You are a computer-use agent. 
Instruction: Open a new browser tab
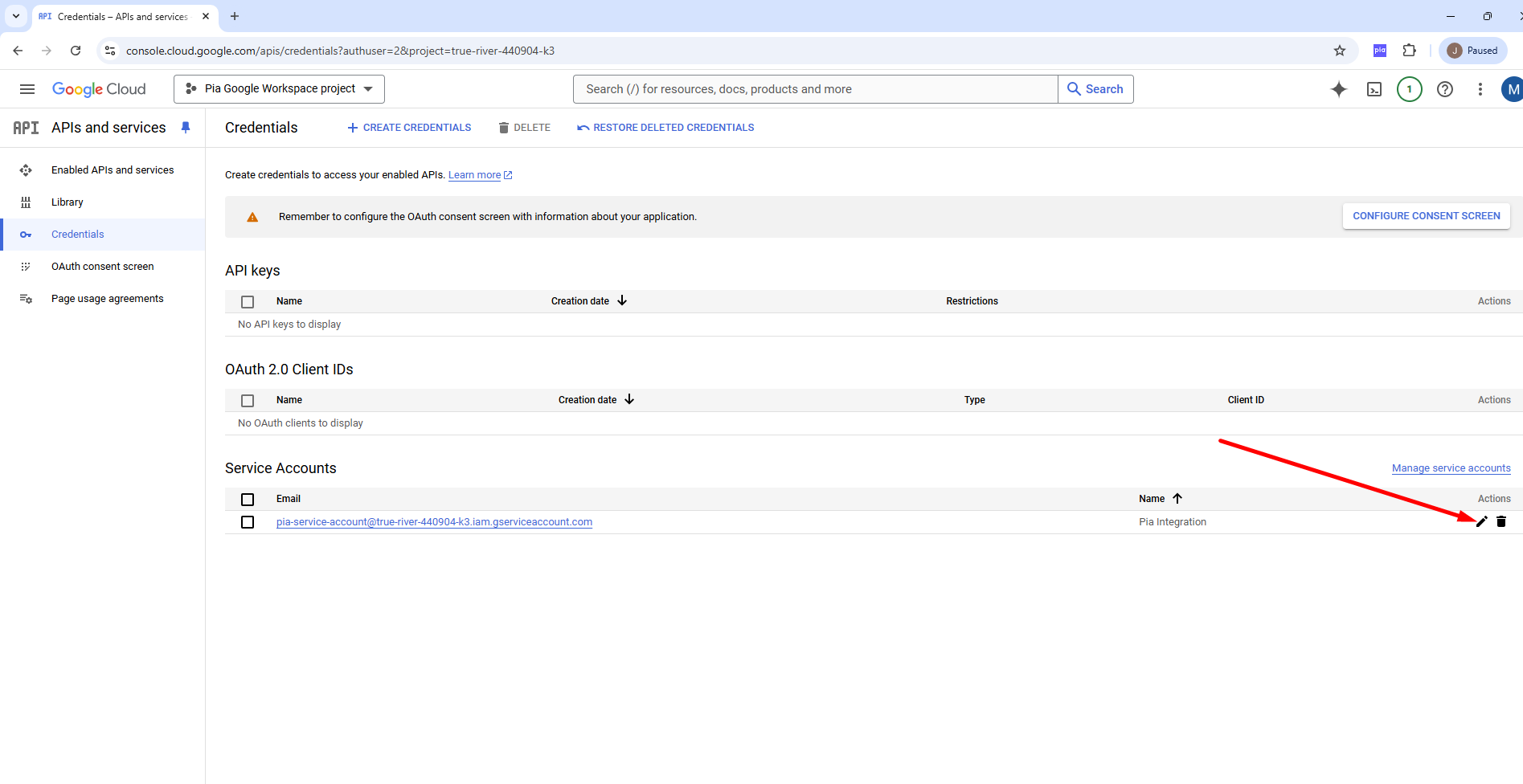point(235,16)
